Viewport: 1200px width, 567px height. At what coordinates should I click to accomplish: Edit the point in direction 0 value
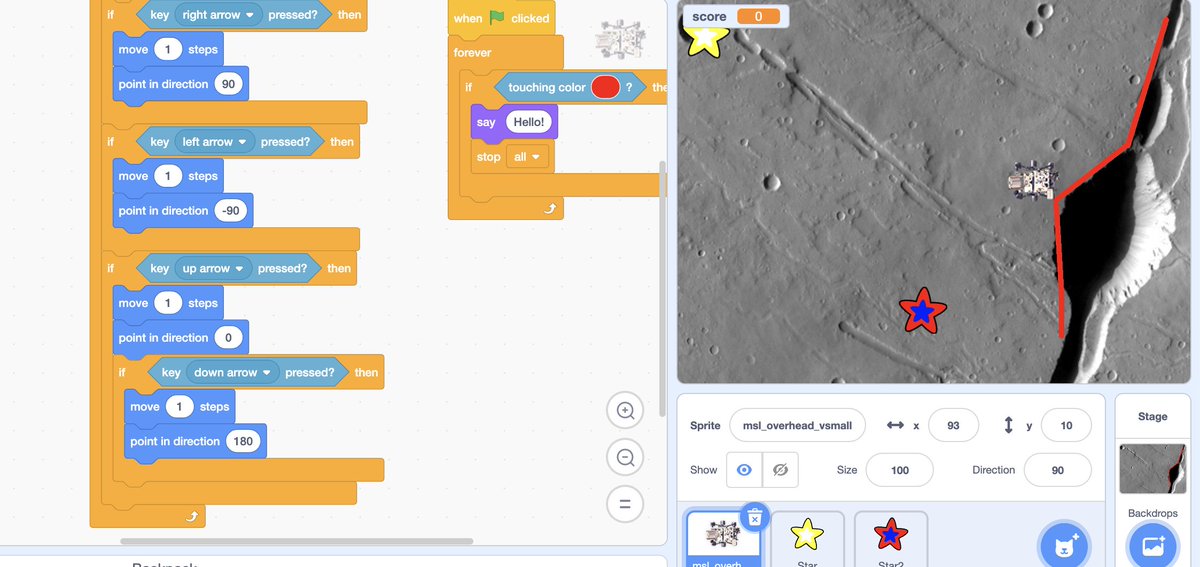point(228,338)
